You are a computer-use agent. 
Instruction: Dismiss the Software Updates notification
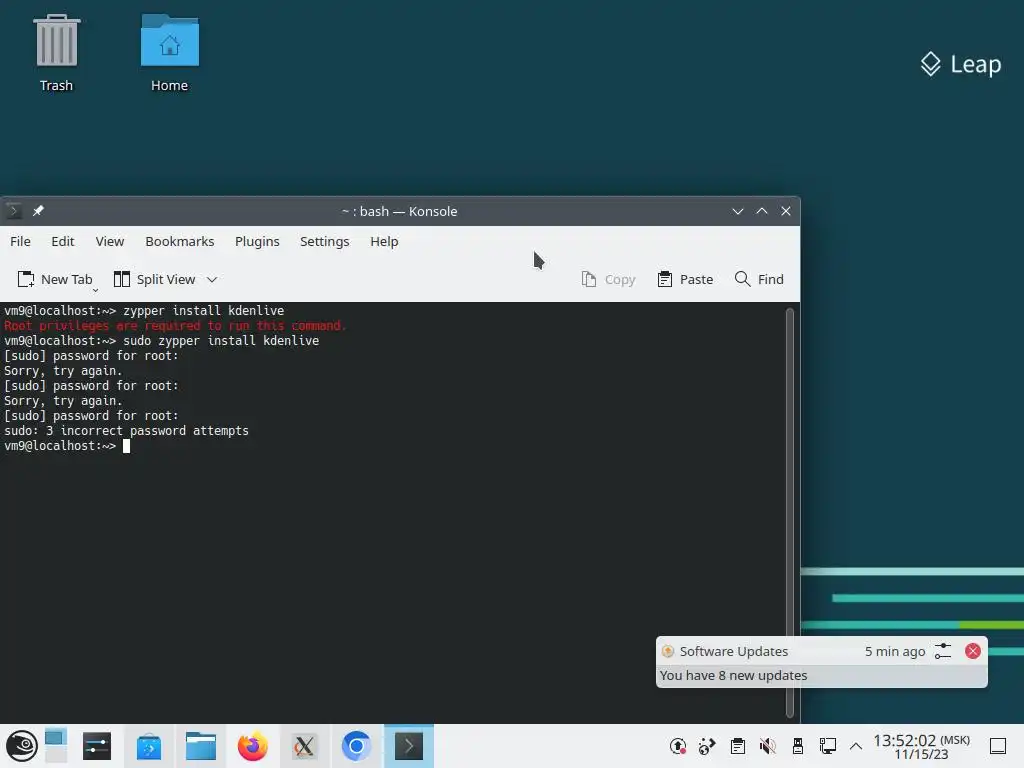coord(972,651)
